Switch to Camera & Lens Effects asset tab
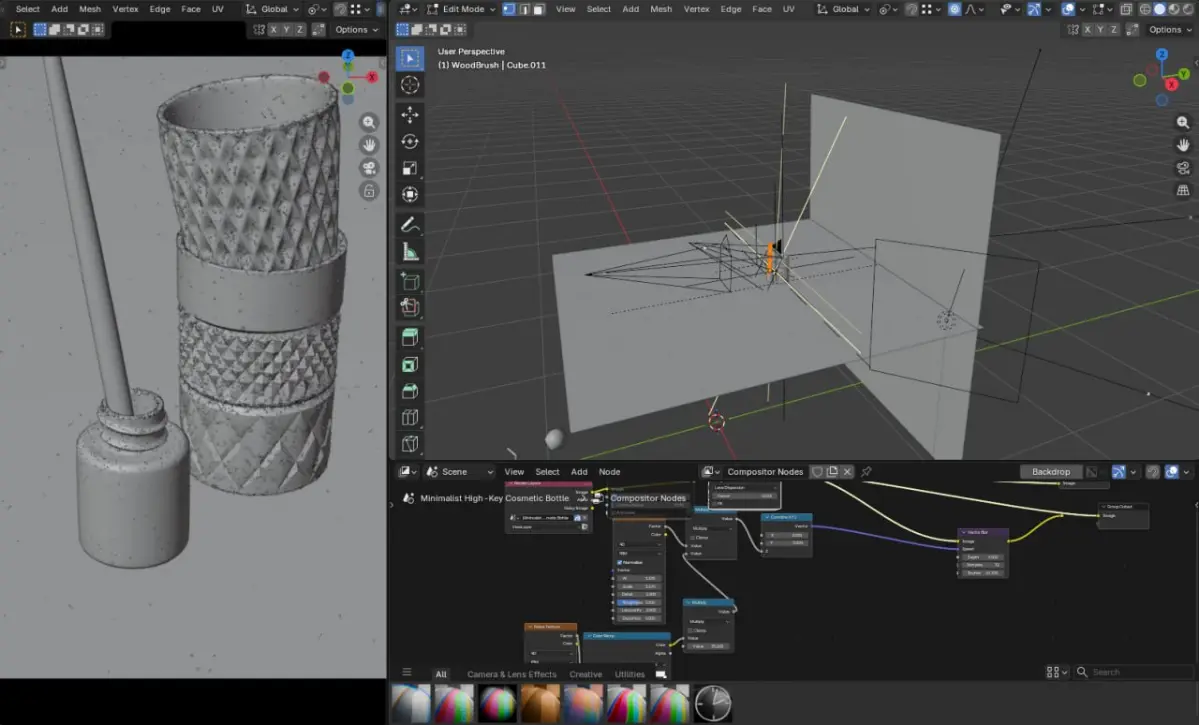1199x725 pixels. [512, 675]
